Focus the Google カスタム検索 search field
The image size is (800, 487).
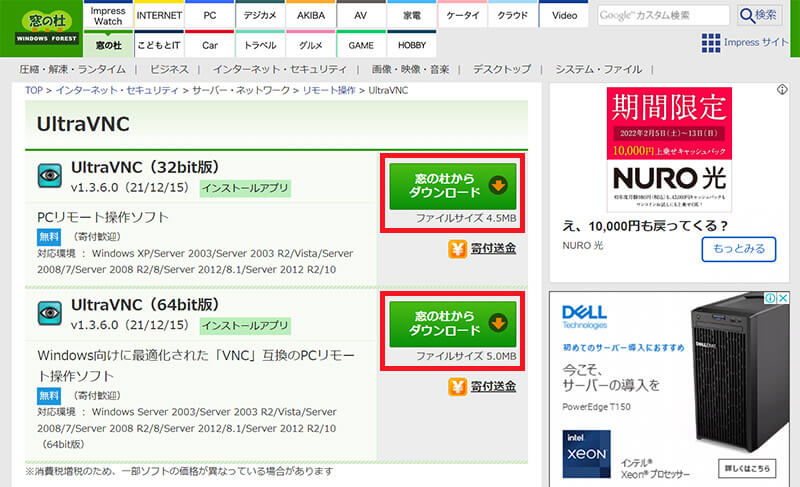coord(663,15)
